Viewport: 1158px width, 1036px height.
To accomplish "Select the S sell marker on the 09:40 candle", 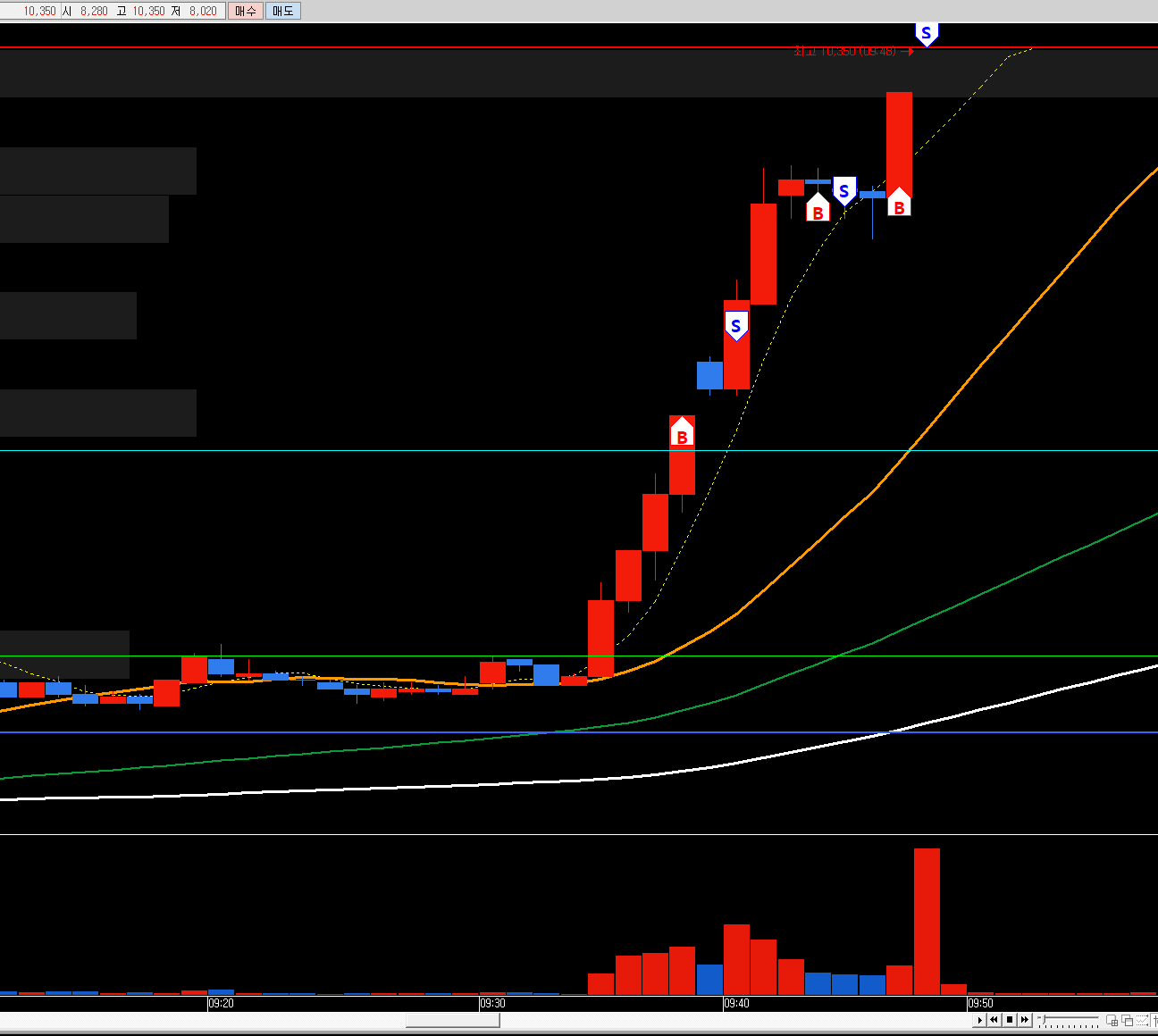I will click(735, 326).
